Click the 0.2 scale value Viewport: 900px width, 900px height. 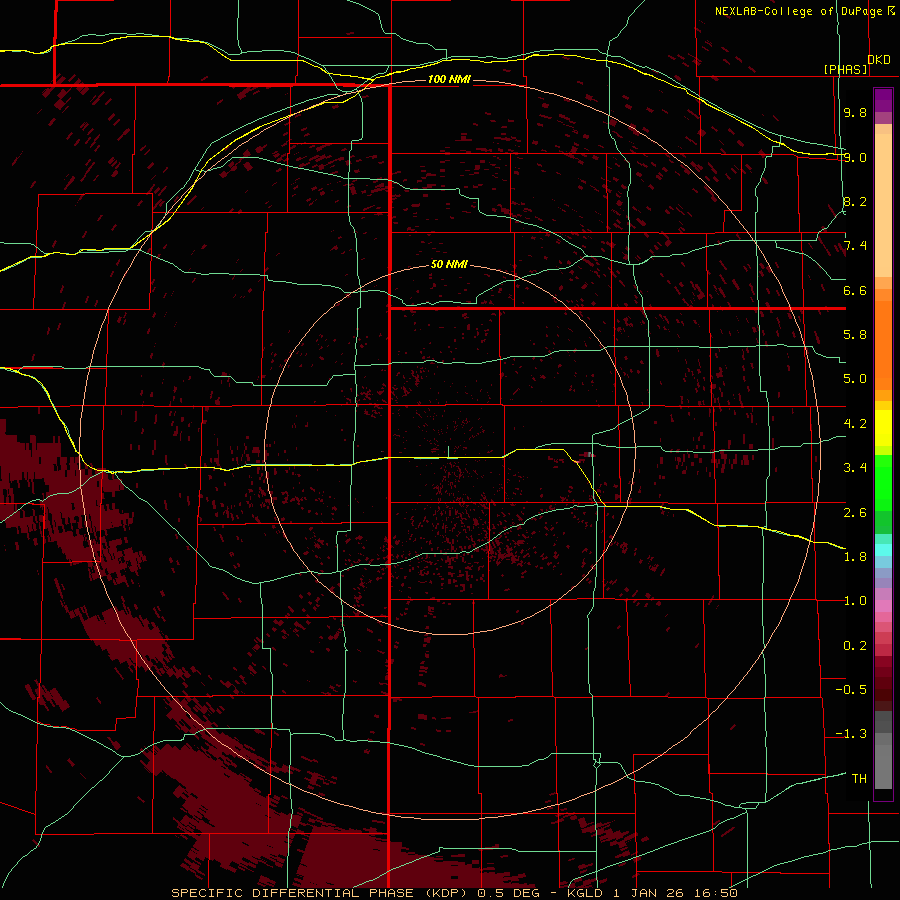[x=855, y=646]
